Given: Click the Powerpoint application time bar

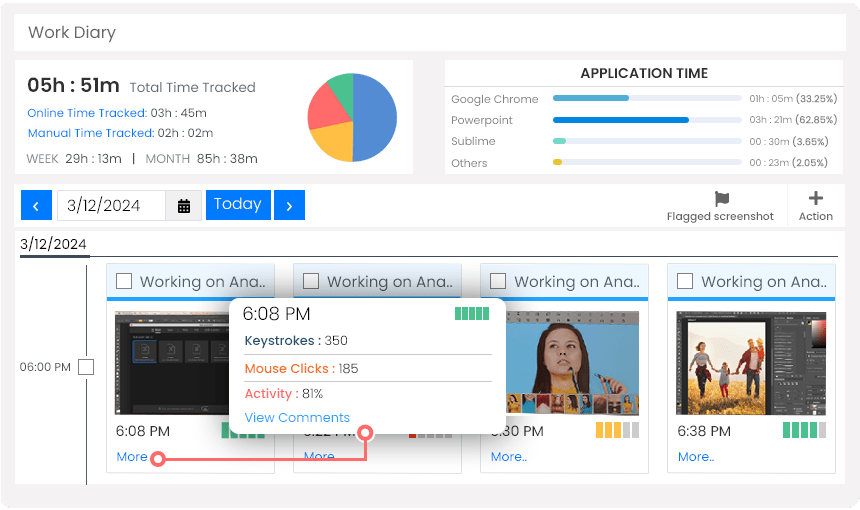Looking at the screenshot, I should pyautogui.click(x=647, y=120).
